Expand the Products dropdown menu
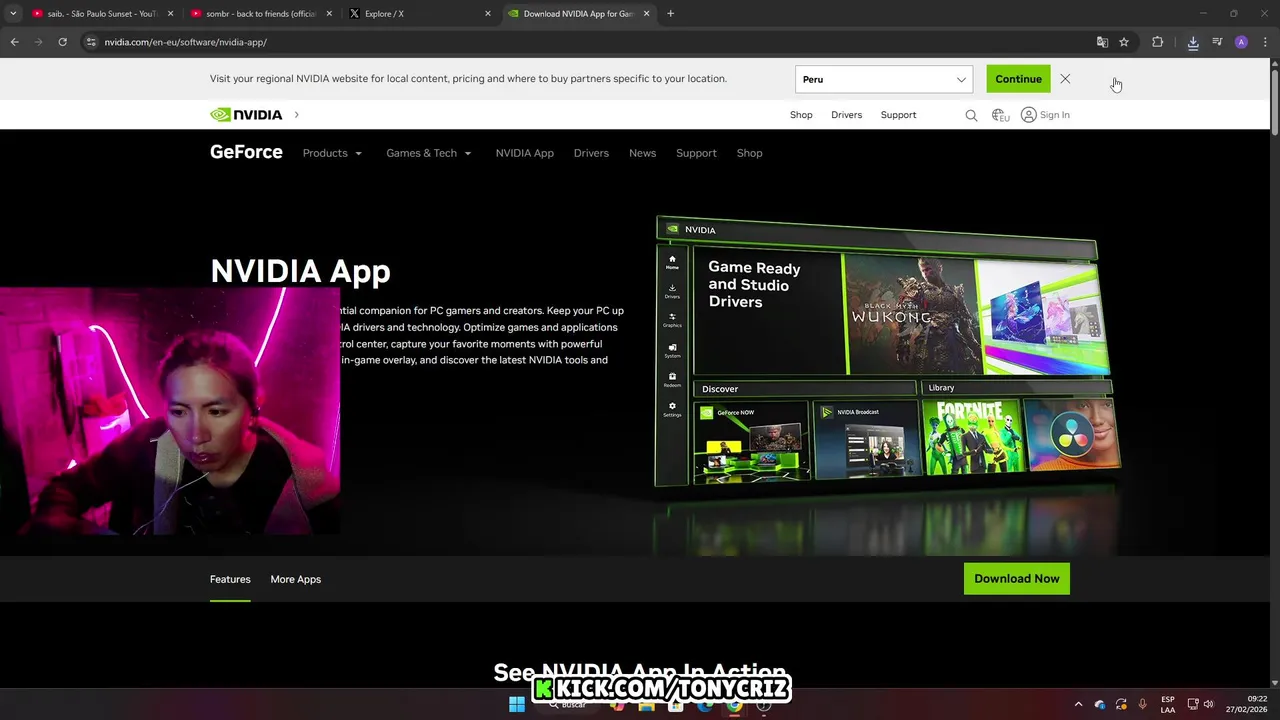Viewport: 1280px width, 720px height. [332, 153]
